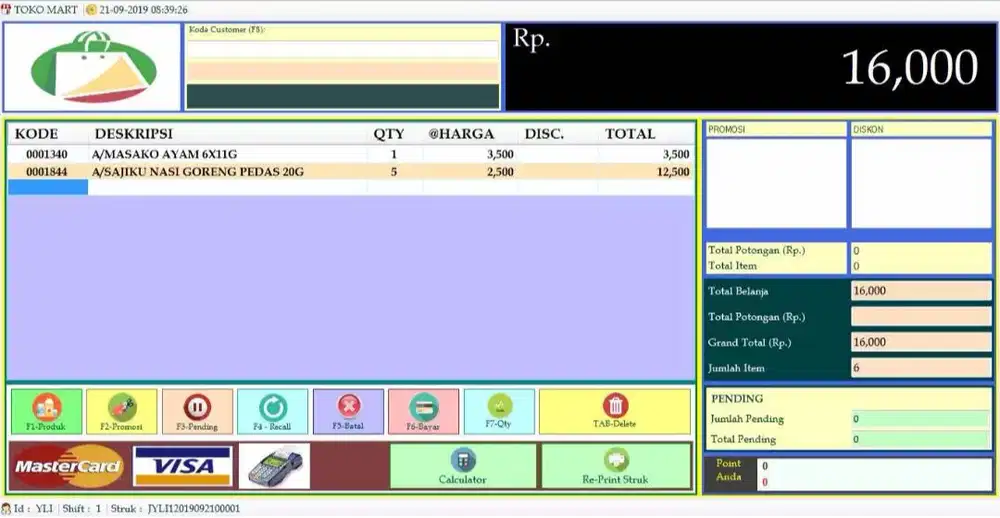Click the user icon in the status bar
1000x518 pixels.
point(6,508)
